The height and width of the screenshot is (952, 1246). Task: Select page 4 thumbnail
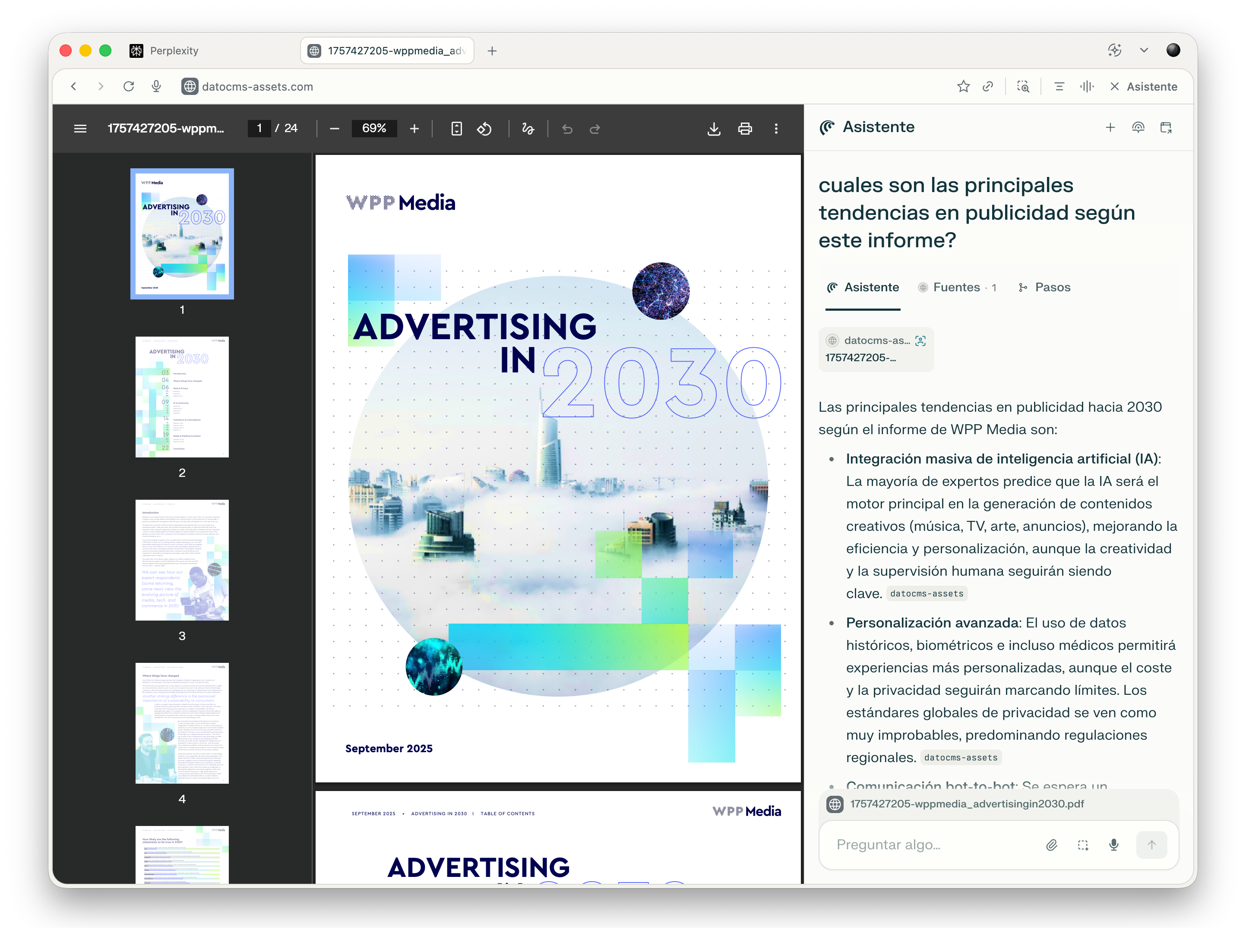pos(182,723)
